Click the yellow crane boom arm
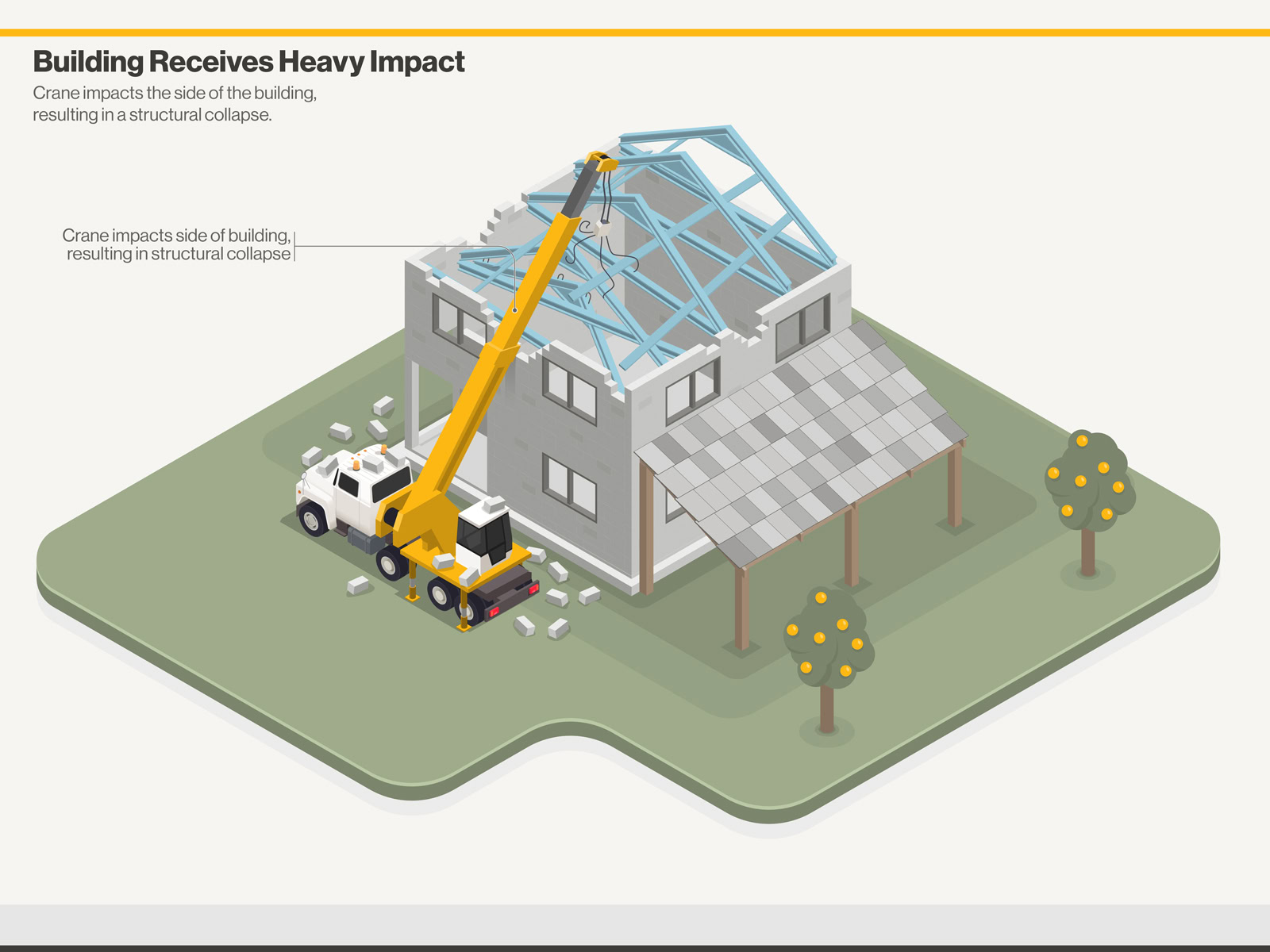Image resolution: width=1270 pixels, height=952 pixels. [x=508, y=333]
